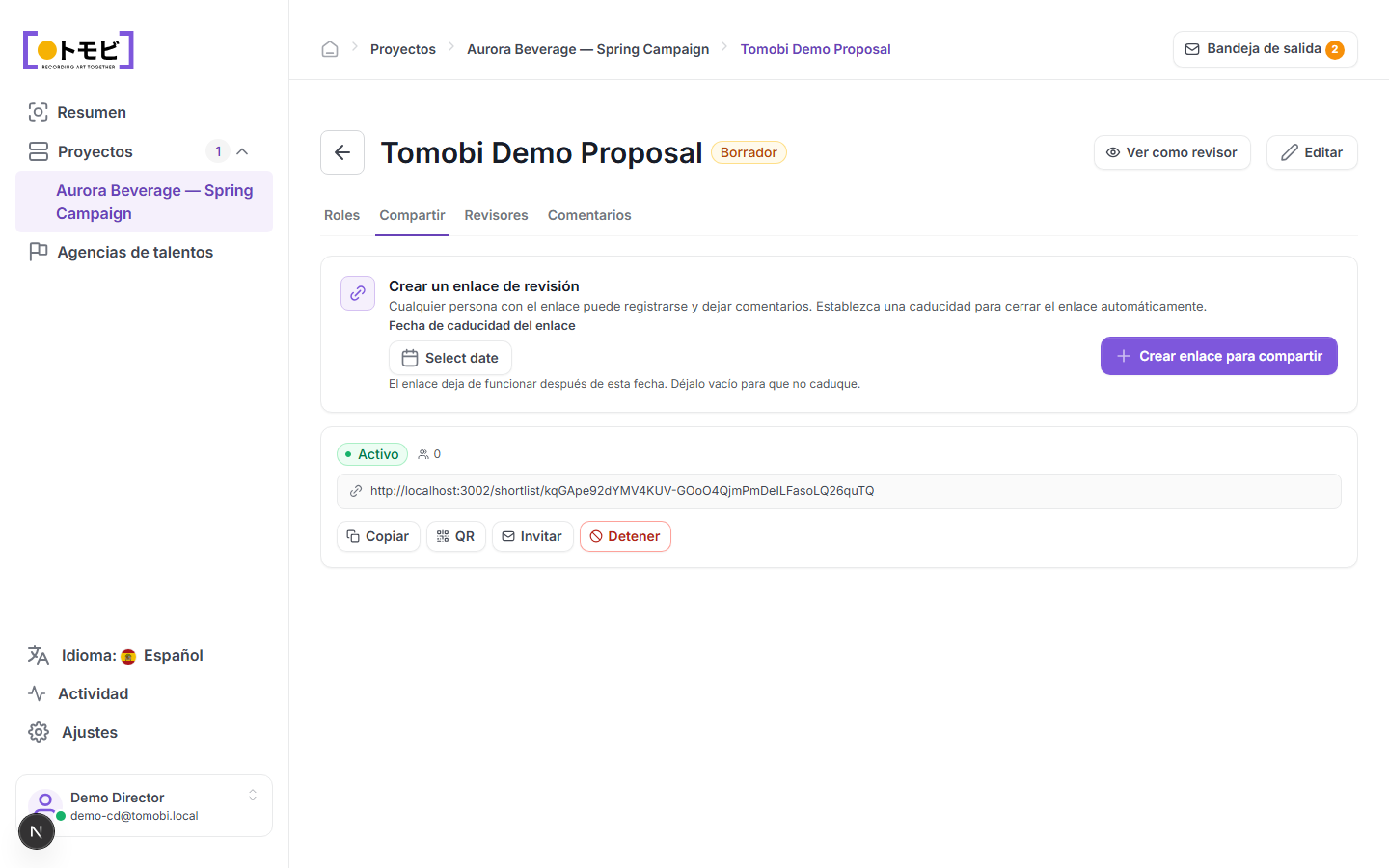Click 'Fecha de caducidad del enlace' label
1389x868 pixels.
(x=482, y=326)
